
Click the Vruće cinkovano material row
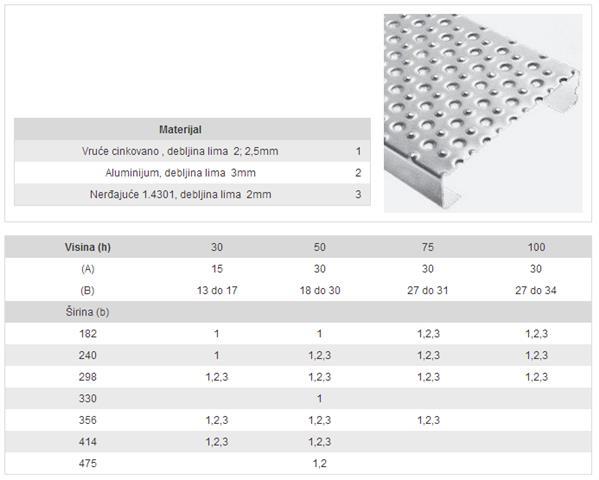(x=192, y=151)
